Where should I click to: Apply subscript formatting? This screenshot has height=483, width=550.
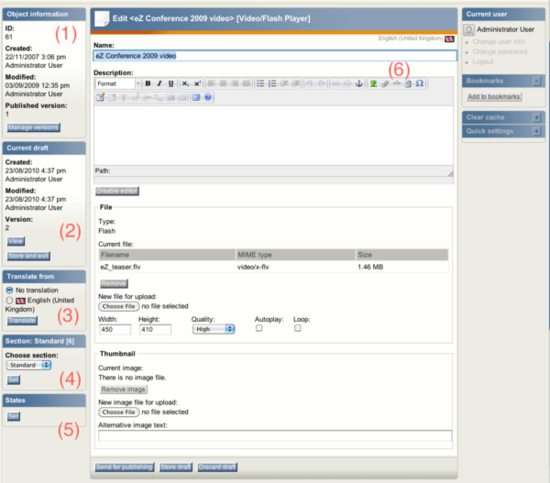pos(185,83)
